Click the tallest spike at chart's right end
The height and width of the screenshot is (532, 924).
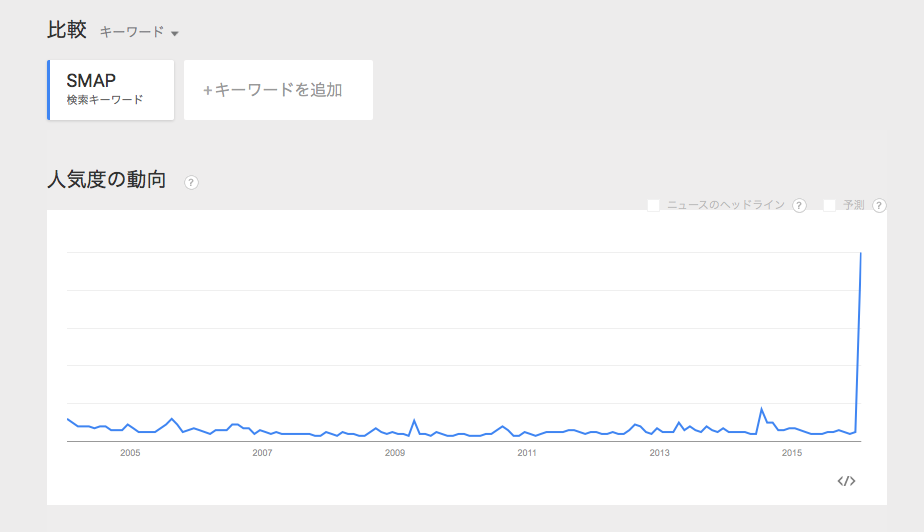[x=860, y=253]
